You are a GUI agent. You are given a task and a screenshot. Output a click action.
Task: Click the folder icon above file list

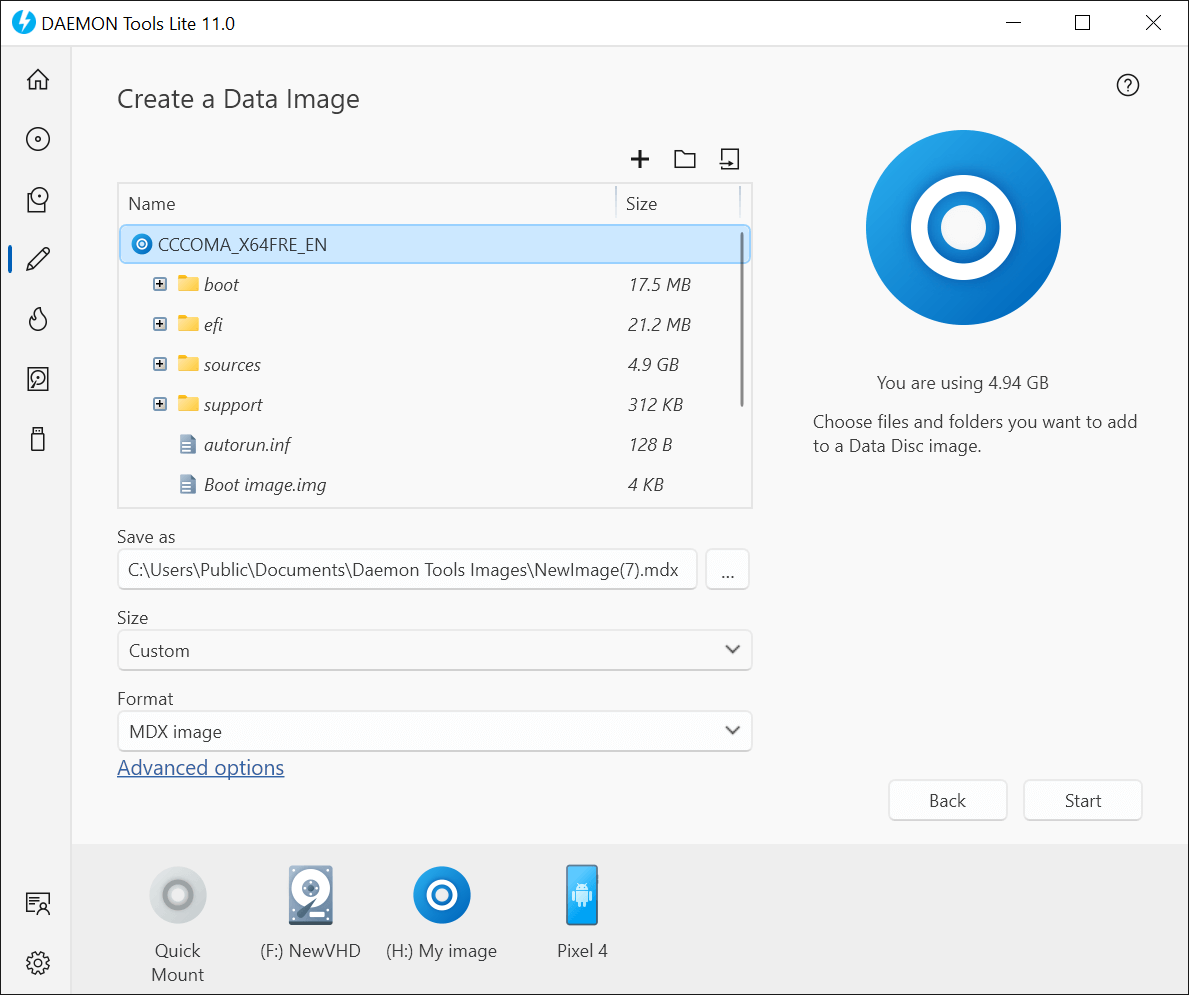(x=685, y=159)
